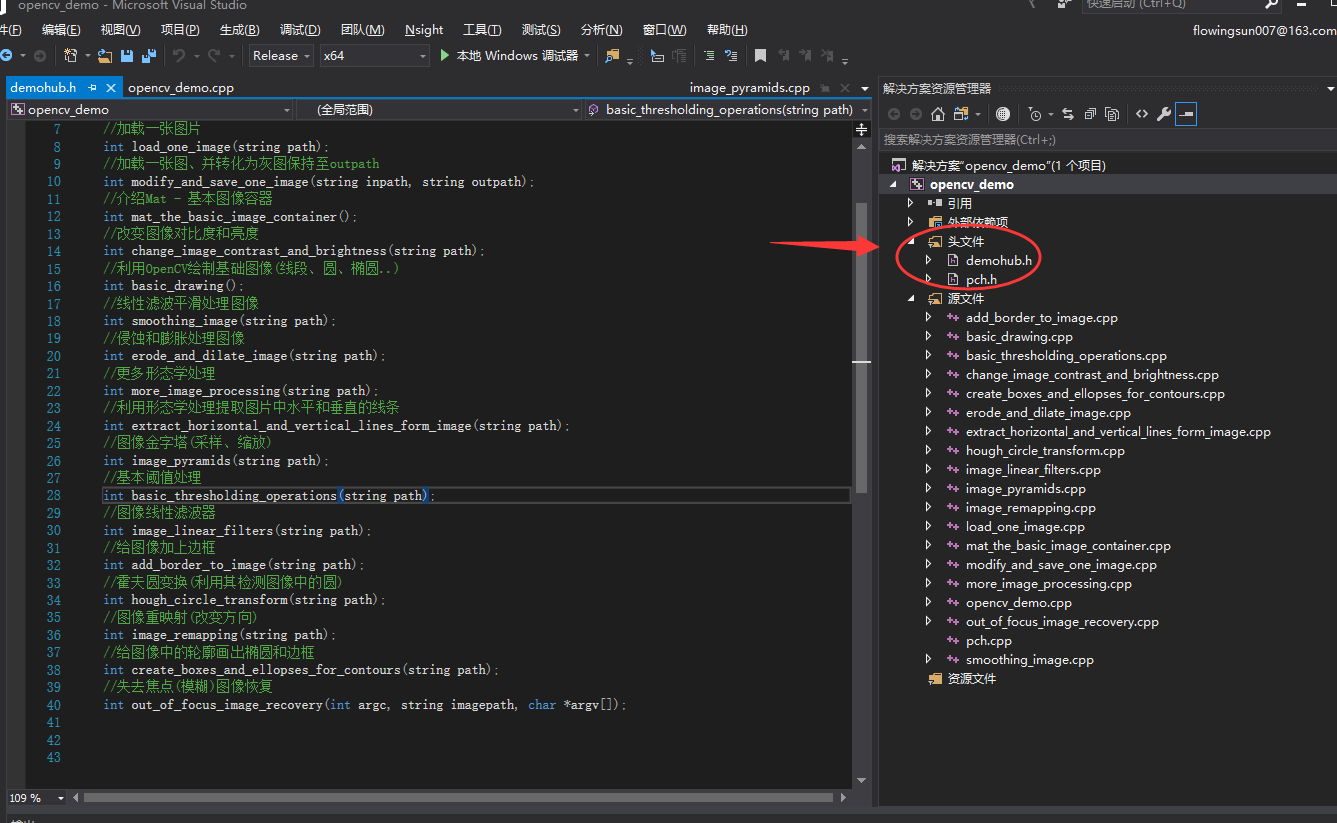Viewport: 1337px width, 823px height.
Task: Click the View Code icon in Solution Explorer
Action: tap(1141, 114)
